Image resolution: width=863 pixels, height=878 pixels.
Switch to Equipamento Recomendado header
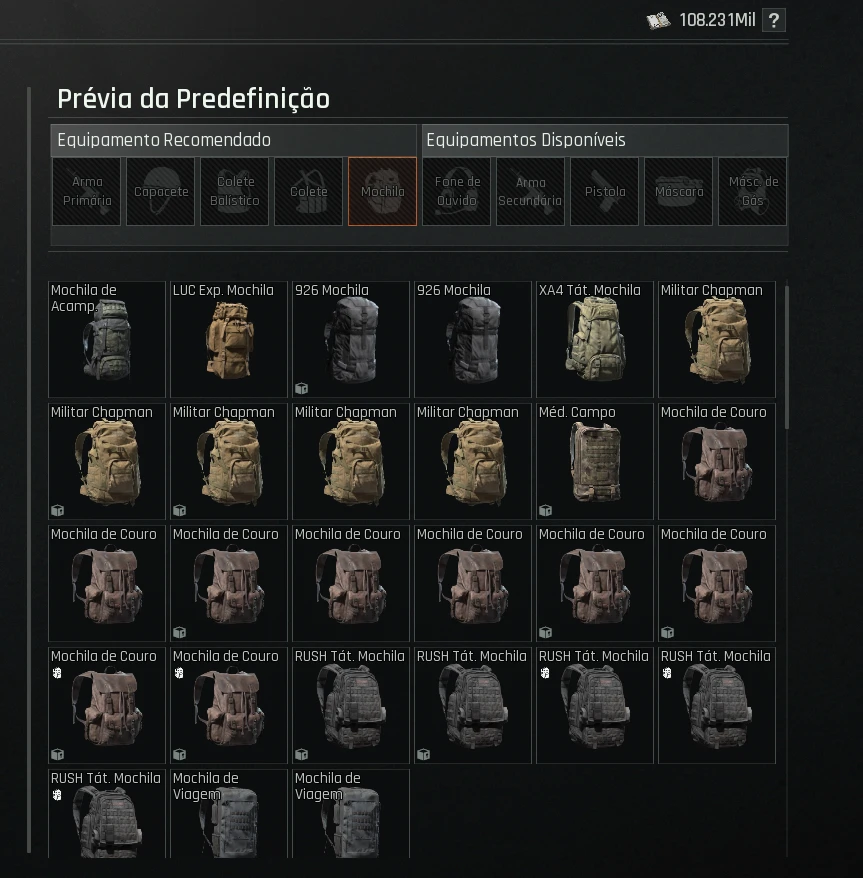point(234,140)
